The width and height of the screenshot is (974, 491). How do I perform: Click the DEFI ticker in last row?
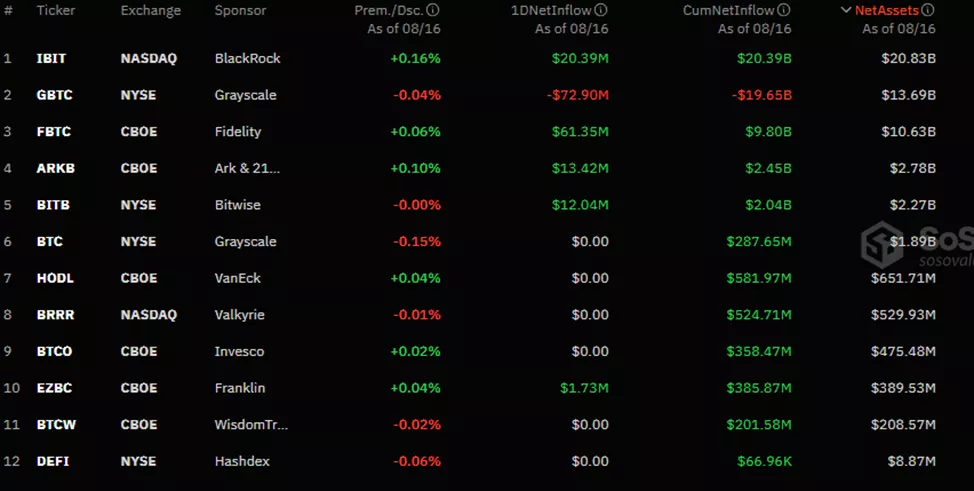53,461
